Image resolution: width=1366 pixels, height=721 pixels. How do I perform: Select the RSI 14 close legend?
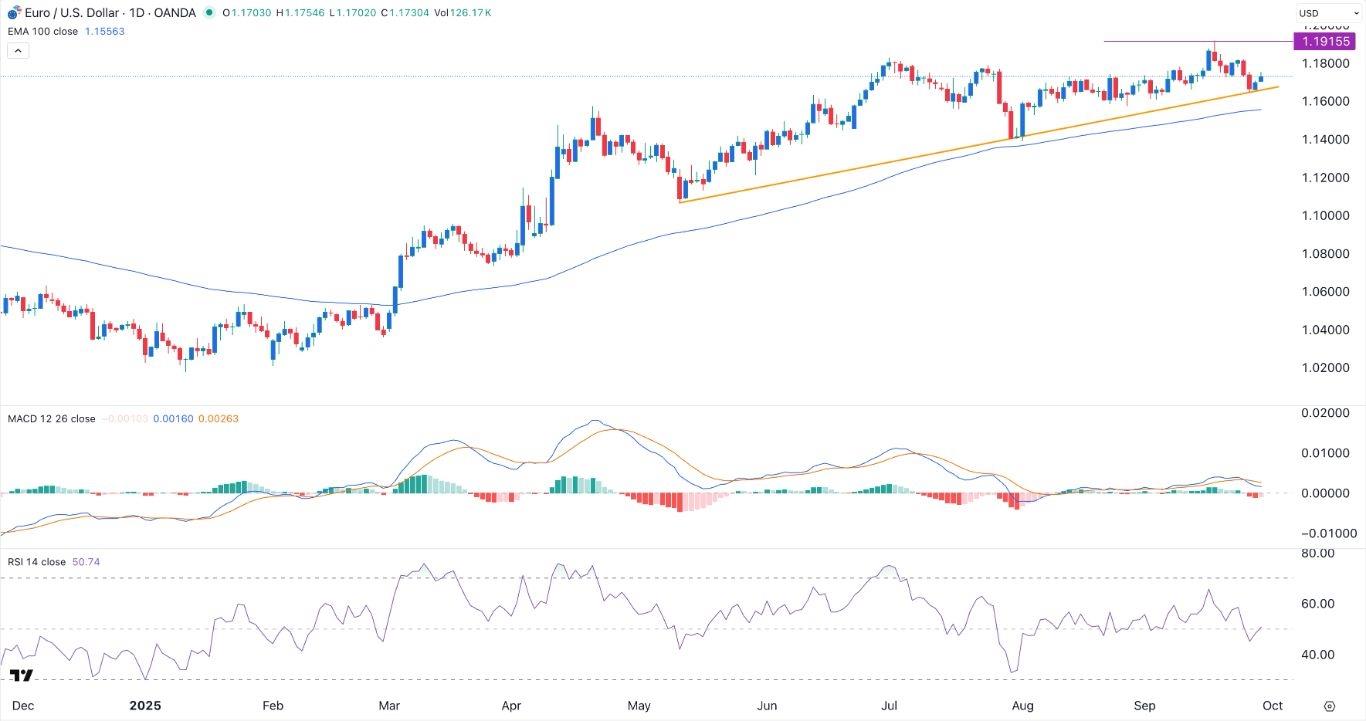36,562
